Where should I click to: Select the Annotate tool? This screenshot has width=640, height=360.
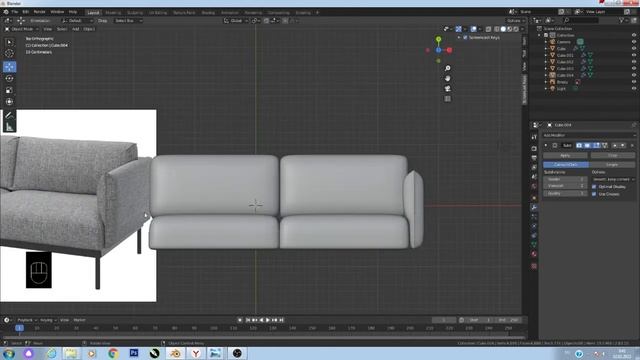pyautogui.click(x=9, y=116)
